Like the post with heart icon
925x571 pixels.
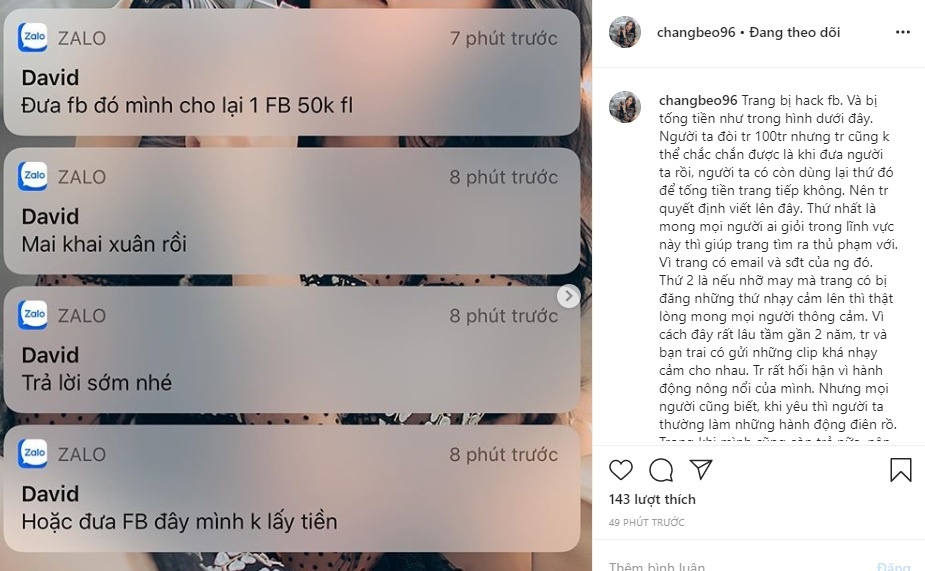(621, 470)
